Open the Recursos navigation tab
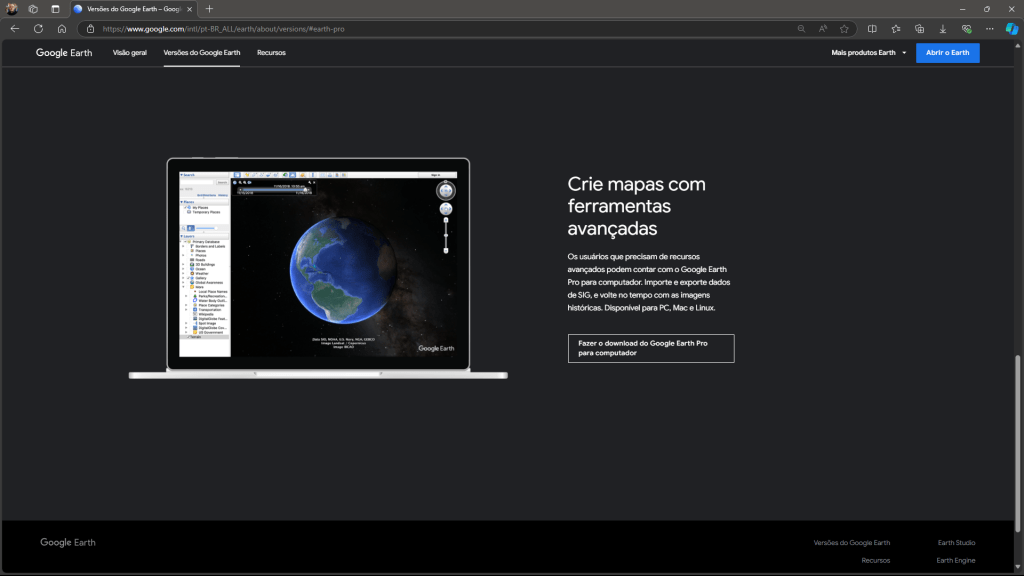This screenshot has width=1024, height=576. point(271,52)
